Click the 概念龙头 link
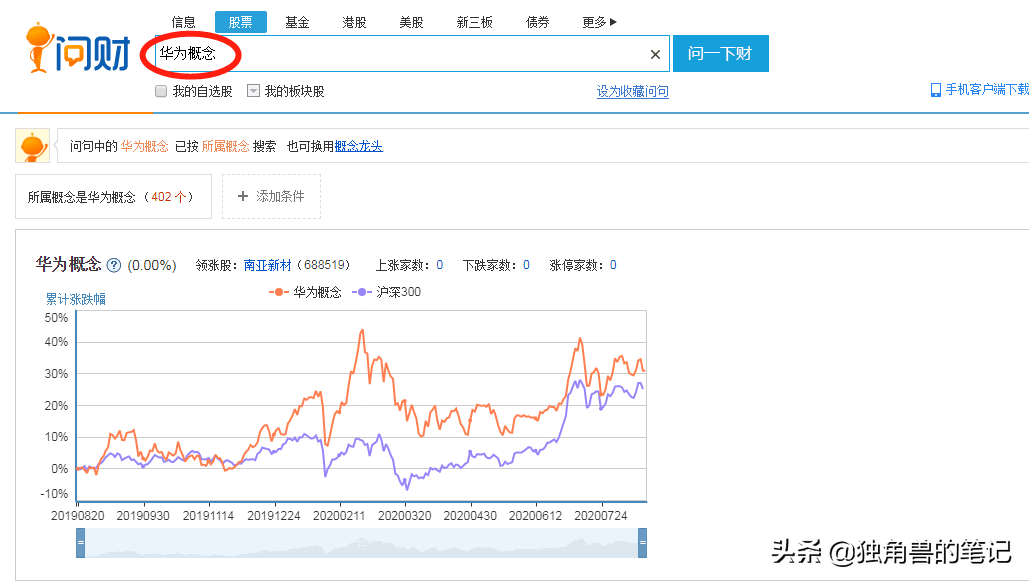The width and height of the screenshot is (1029, 582). [x=358, y=146]
